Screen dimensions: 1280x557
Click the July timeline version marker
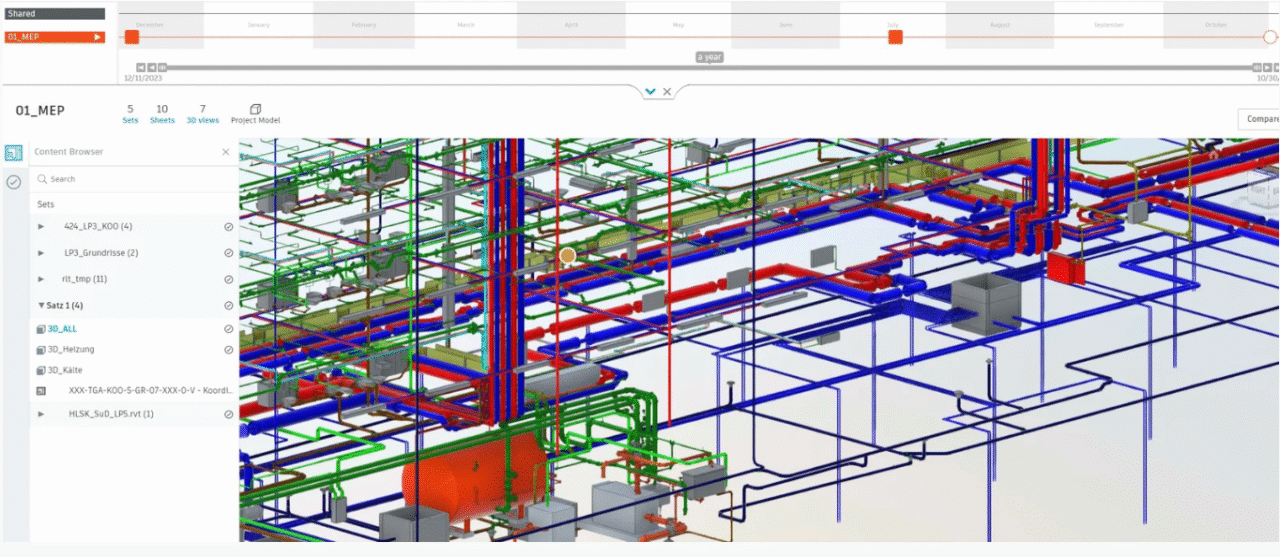(895, 37)
